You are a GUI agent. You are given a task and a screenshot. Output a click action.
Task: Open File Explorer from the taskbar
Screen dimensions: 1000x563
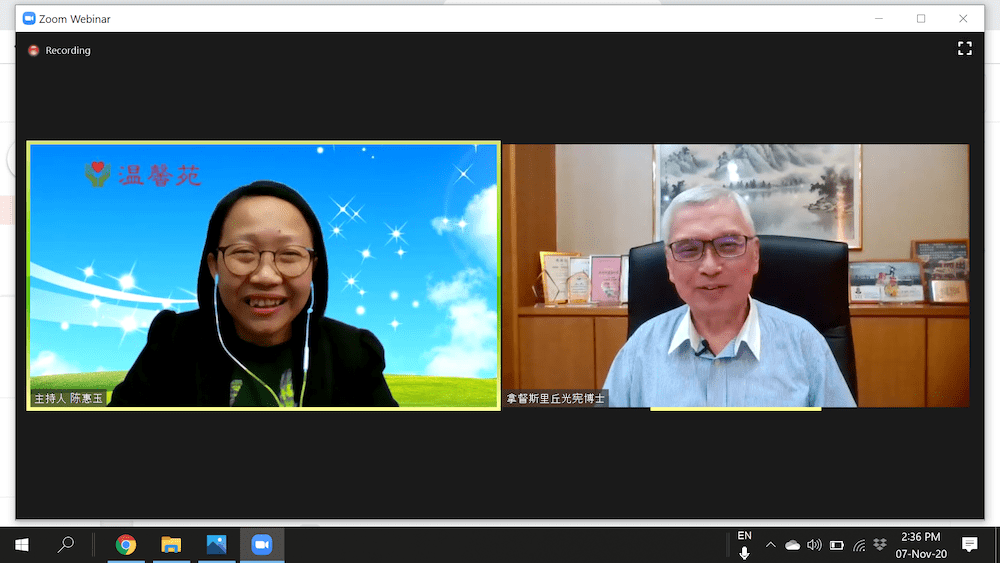coord(171,545)
